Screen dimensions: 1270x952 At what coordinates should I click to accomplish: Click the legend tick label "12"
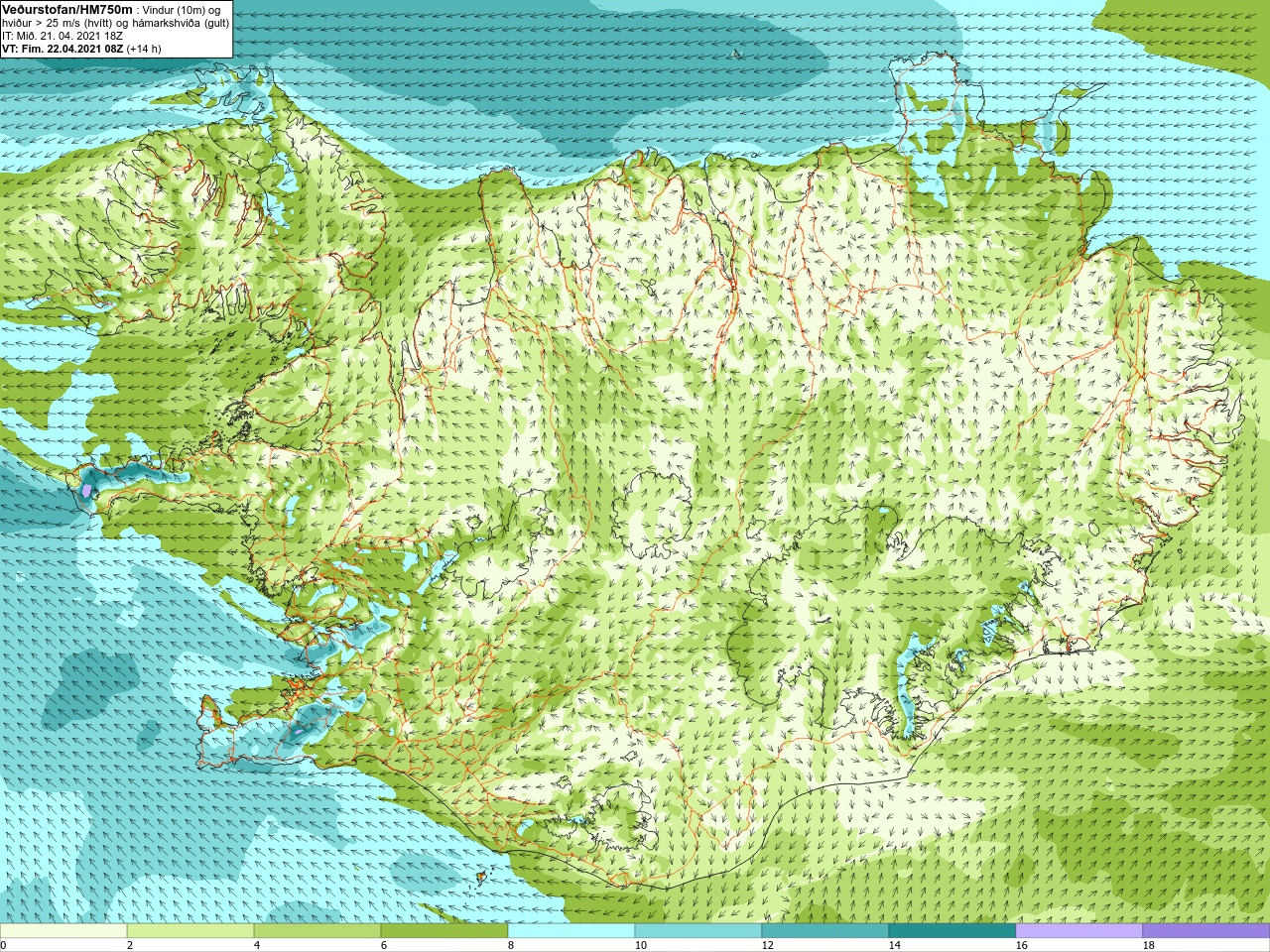pos(767,945)
